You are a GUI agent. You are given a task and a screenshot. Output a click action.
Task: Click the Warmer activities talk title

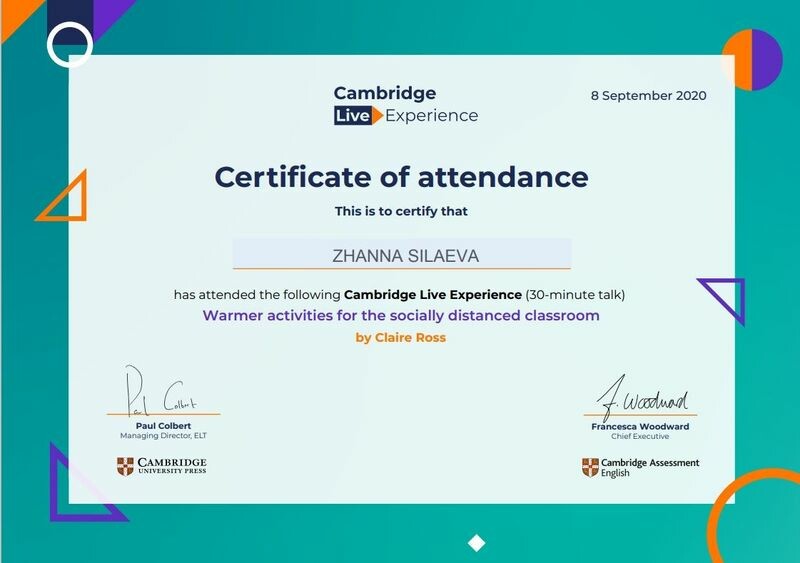(401, 316)
